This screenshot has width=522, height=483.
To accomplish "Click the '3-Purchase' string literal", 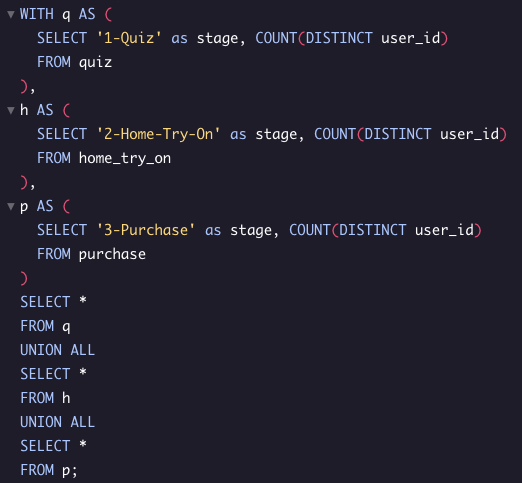I will click(x=146, y=230).
